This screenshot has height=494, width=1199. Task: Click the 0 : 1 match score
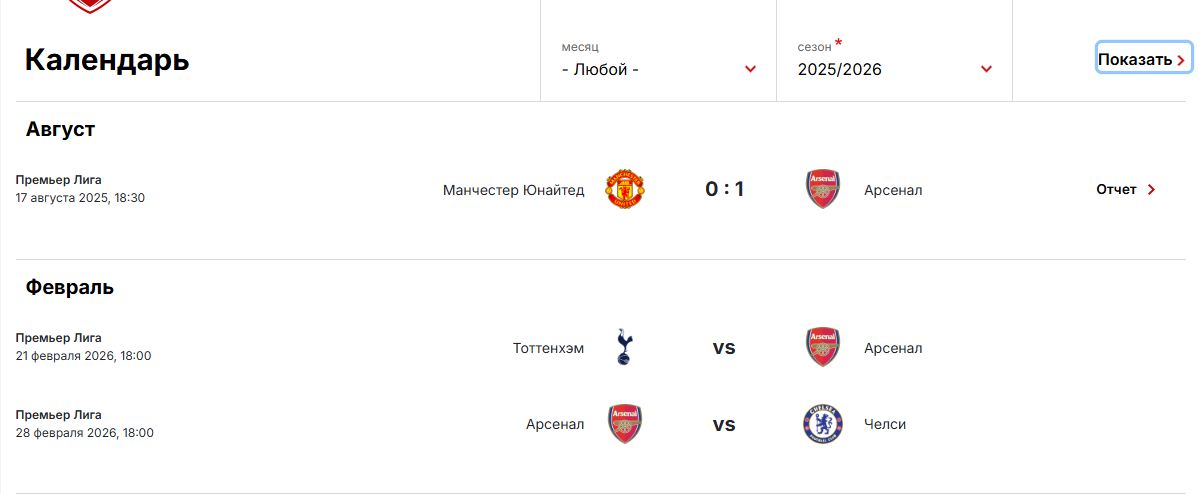click(x=724, y=189)
